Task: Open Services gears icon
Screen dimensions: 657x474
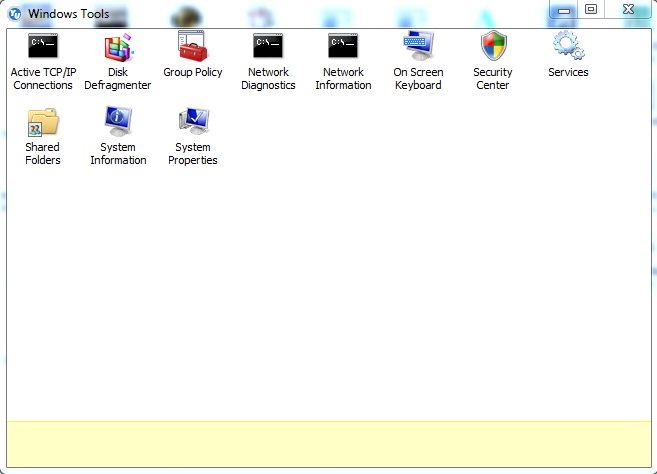Action: pos(568,45)
